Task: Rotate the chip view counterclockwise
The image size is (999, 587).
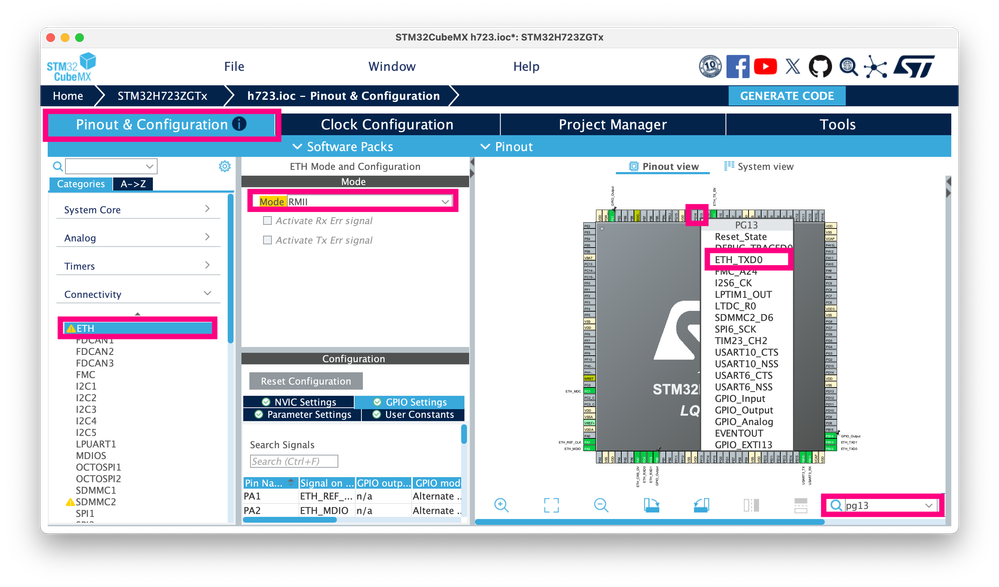Action: 701,505
